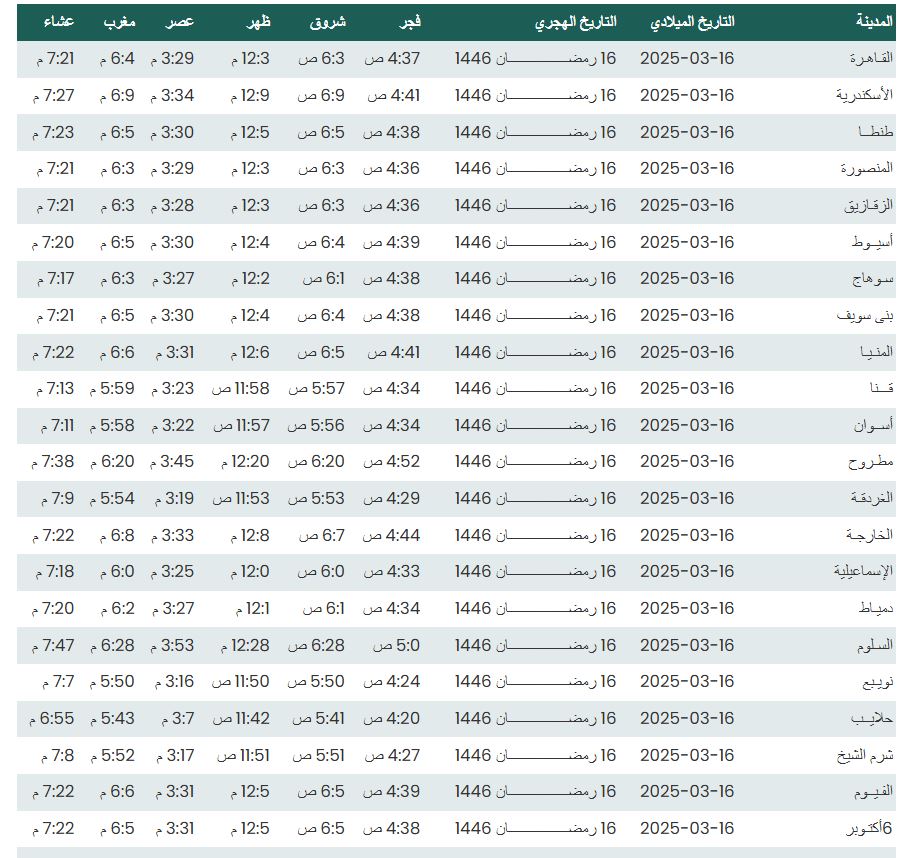This screenshot has height=858, width=906.
Task: Select the city name السلوم
Action: pyautogui.click(x=875, y=646)
